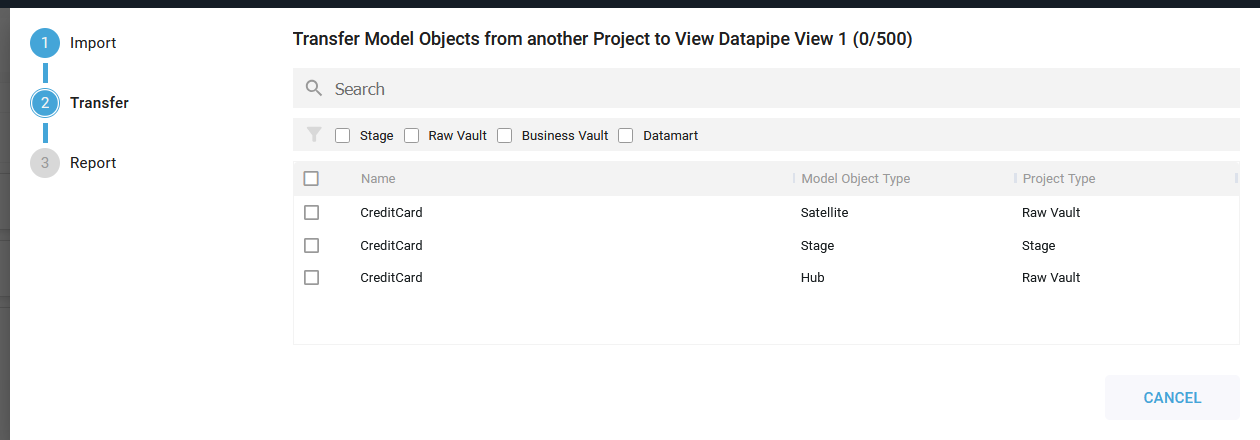Screen dimensions: 1260x440
Task: Enable the Datamart filter checkbox
Action: click(x=626, y=136)
